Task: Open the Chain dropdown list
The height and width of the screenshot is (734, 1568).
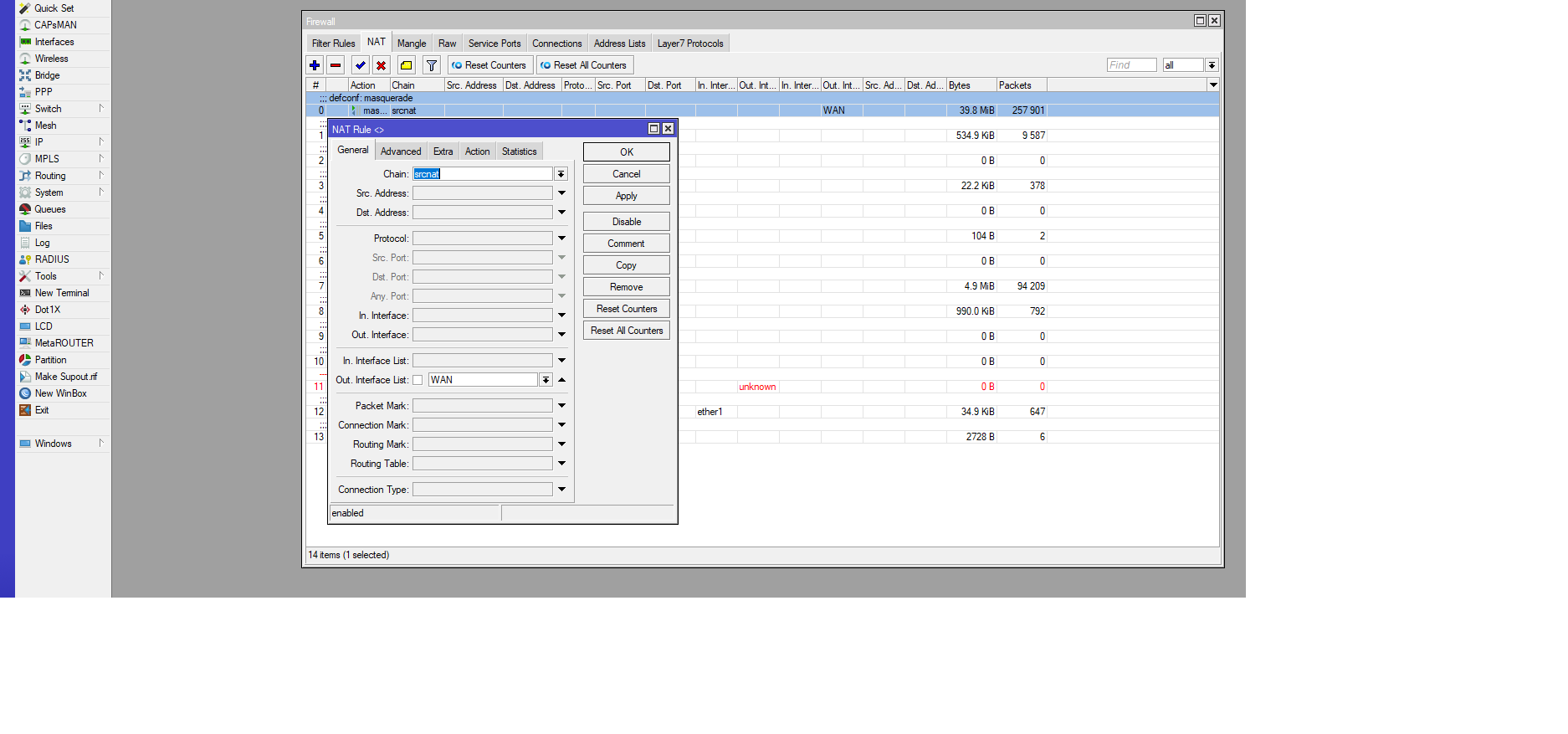Action: (561, 174)
